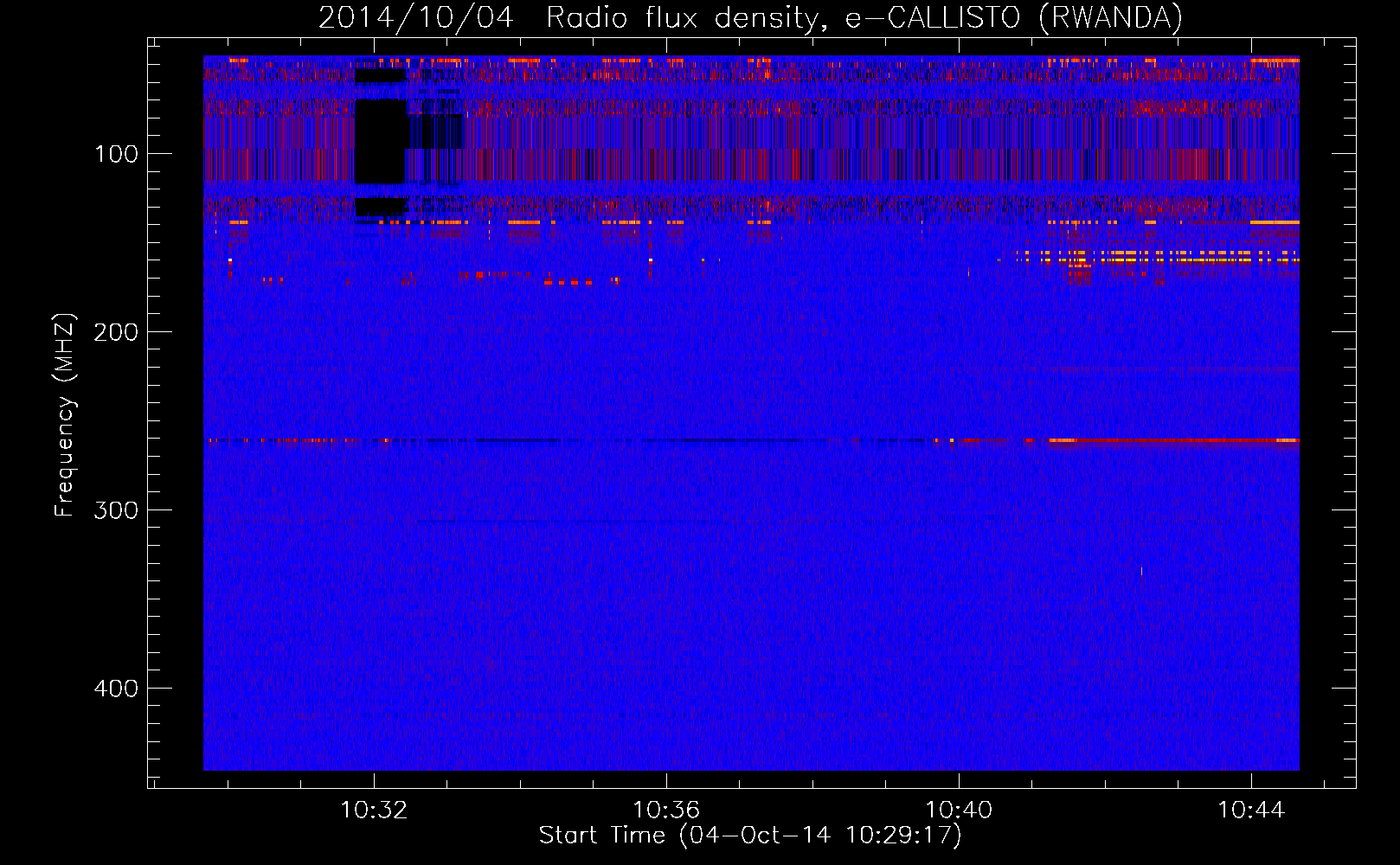This screenshot has width=1400, height=865.
Task: Click the date '2014/10/04' in the title
Action: 416,17
